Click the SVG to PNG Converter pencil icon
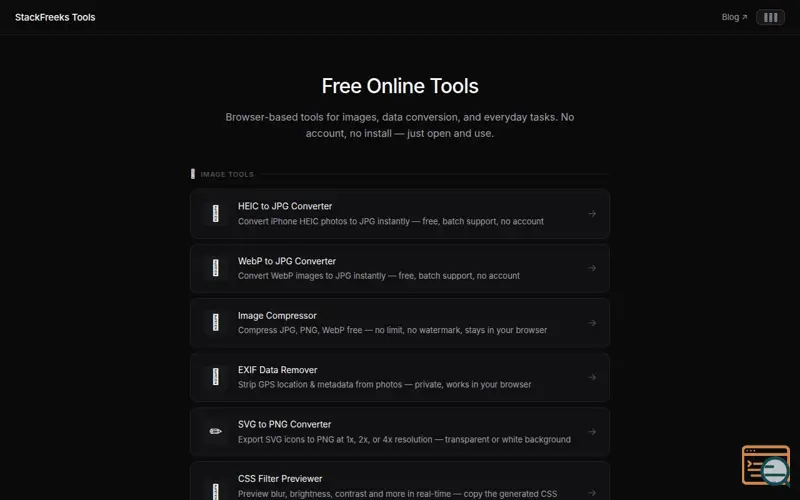800x500 pixels. point(215,432)
